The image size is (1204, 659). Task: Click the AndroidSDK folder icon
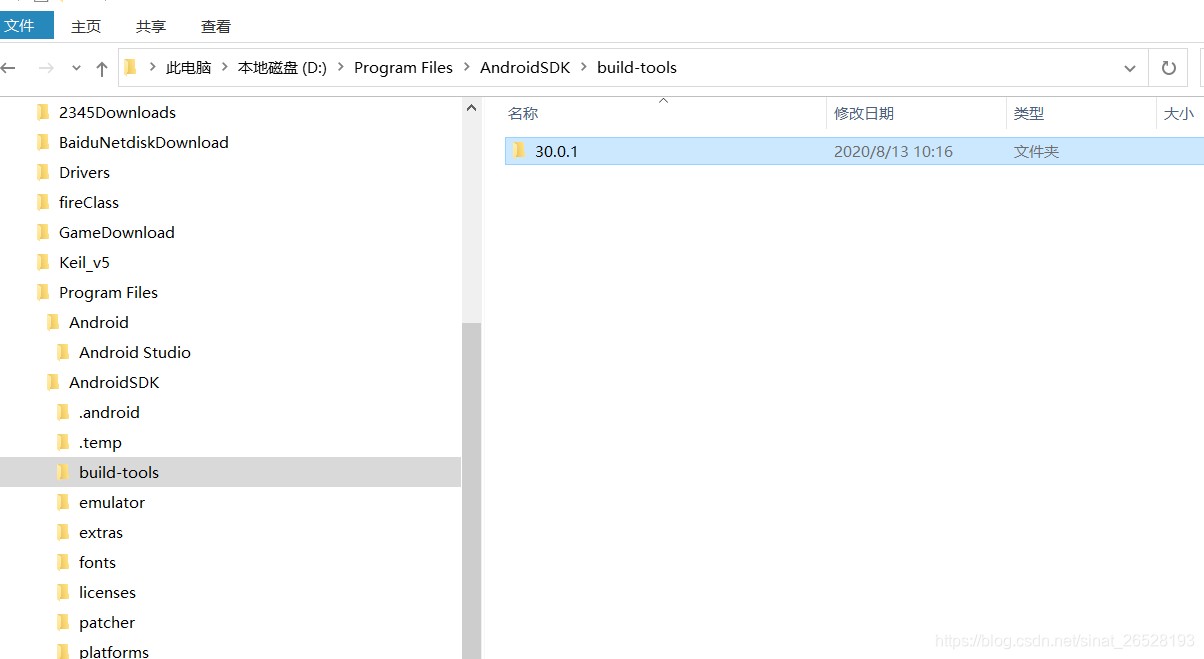[x=55, y=382]
